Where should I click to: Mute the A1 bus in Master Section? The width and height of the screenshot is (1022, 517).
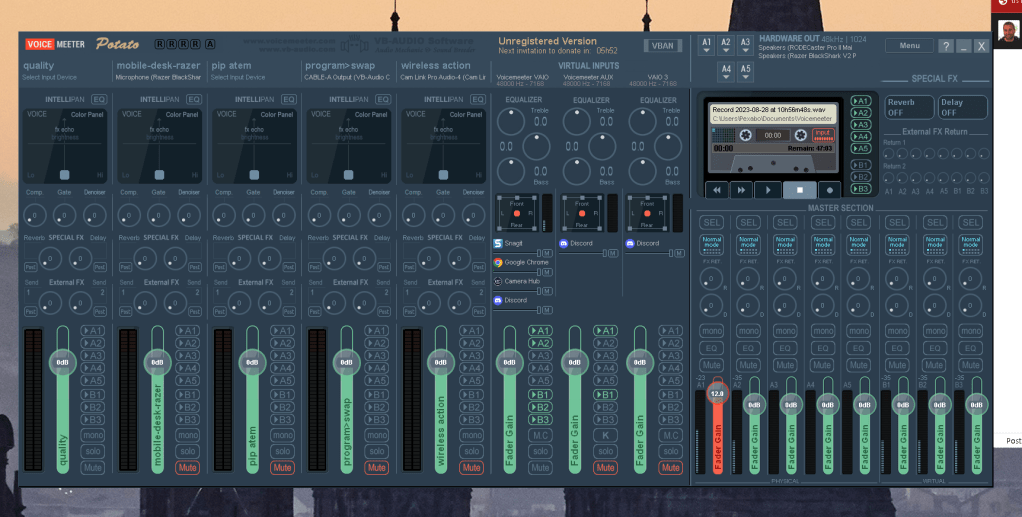tap(712, 365)
